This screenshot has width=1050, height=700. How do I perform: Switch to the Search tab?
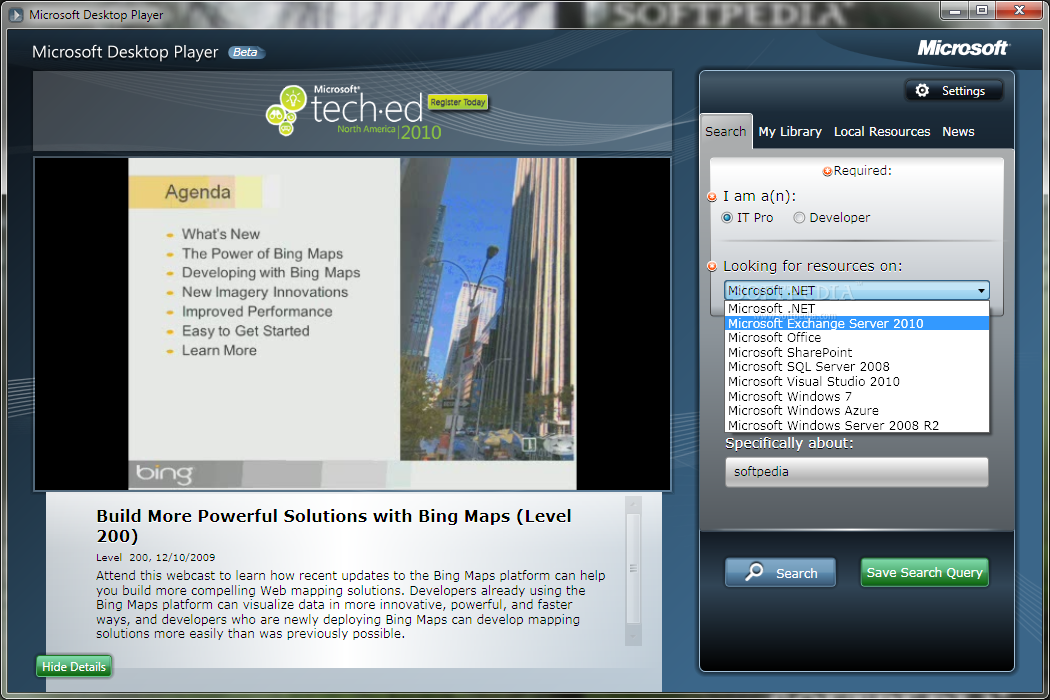(x=726, y=131)
